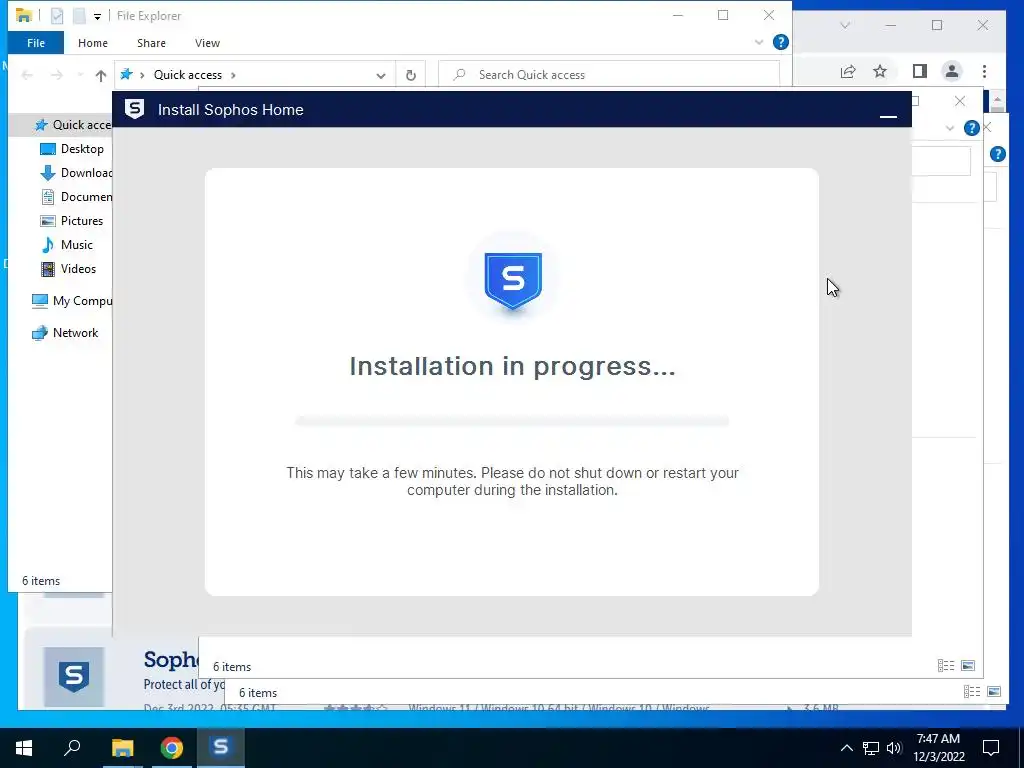Open Chrome profile avatar

click(x=952, y=71)
